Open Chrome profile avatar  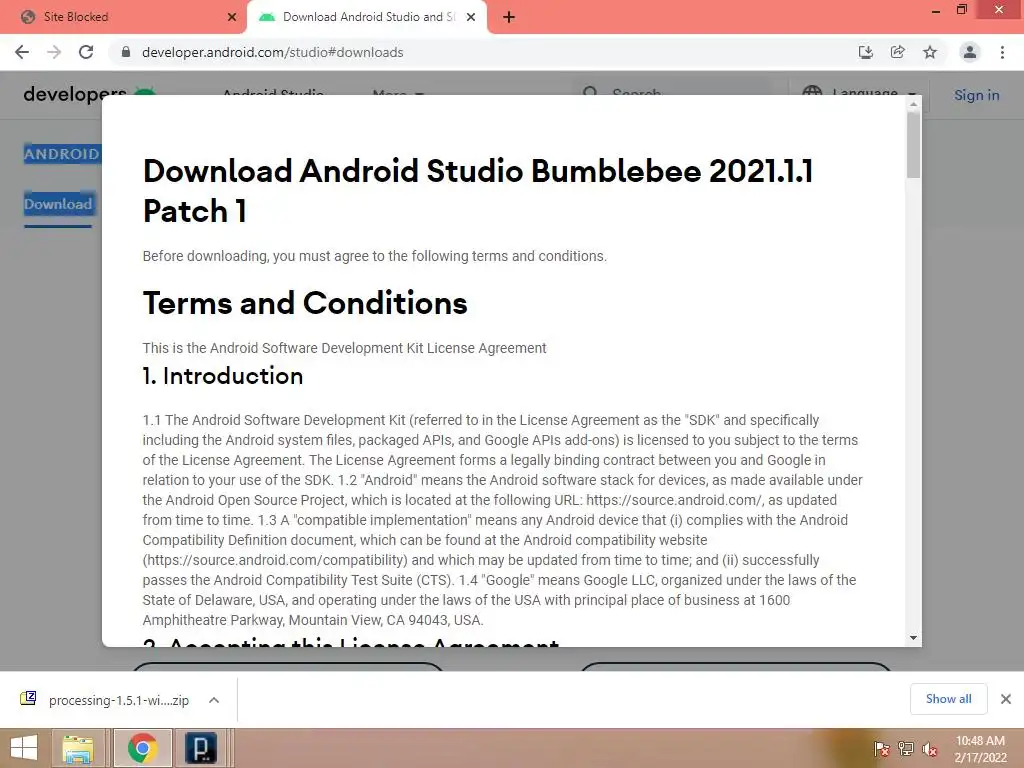(x=970, y=52)
